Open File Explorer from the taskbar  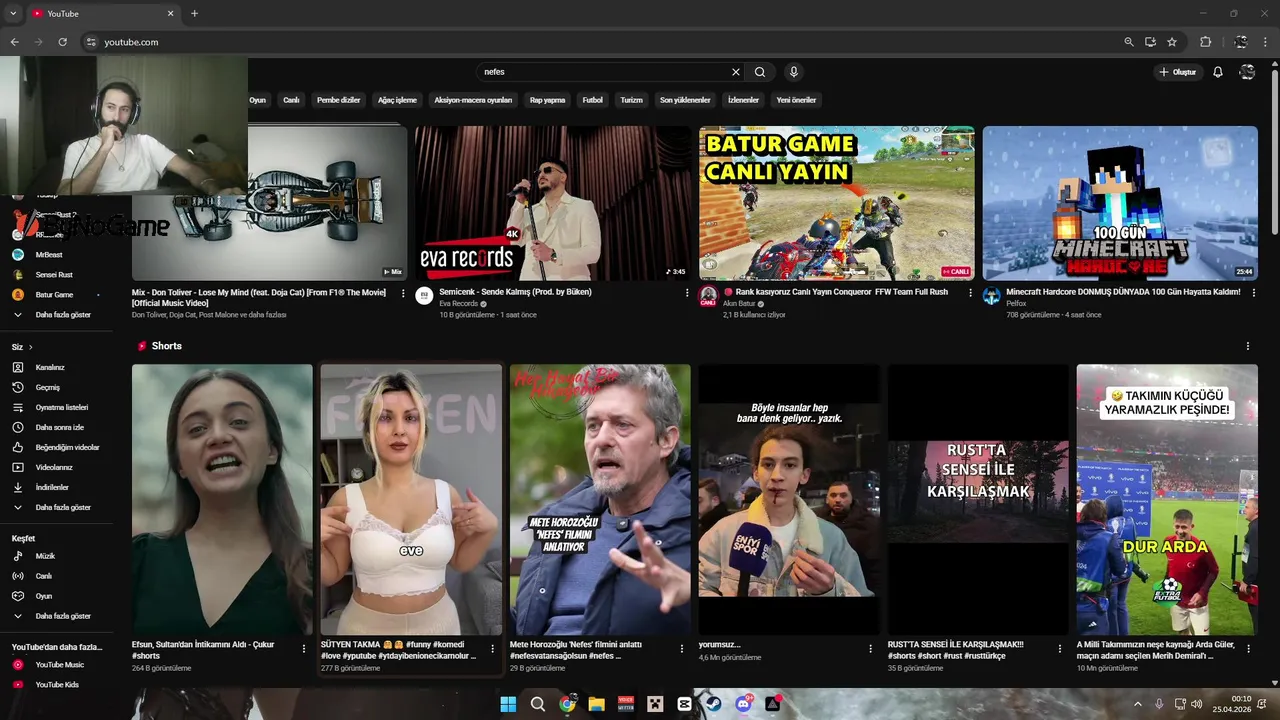pyautogui.click(x=597, y=704)
